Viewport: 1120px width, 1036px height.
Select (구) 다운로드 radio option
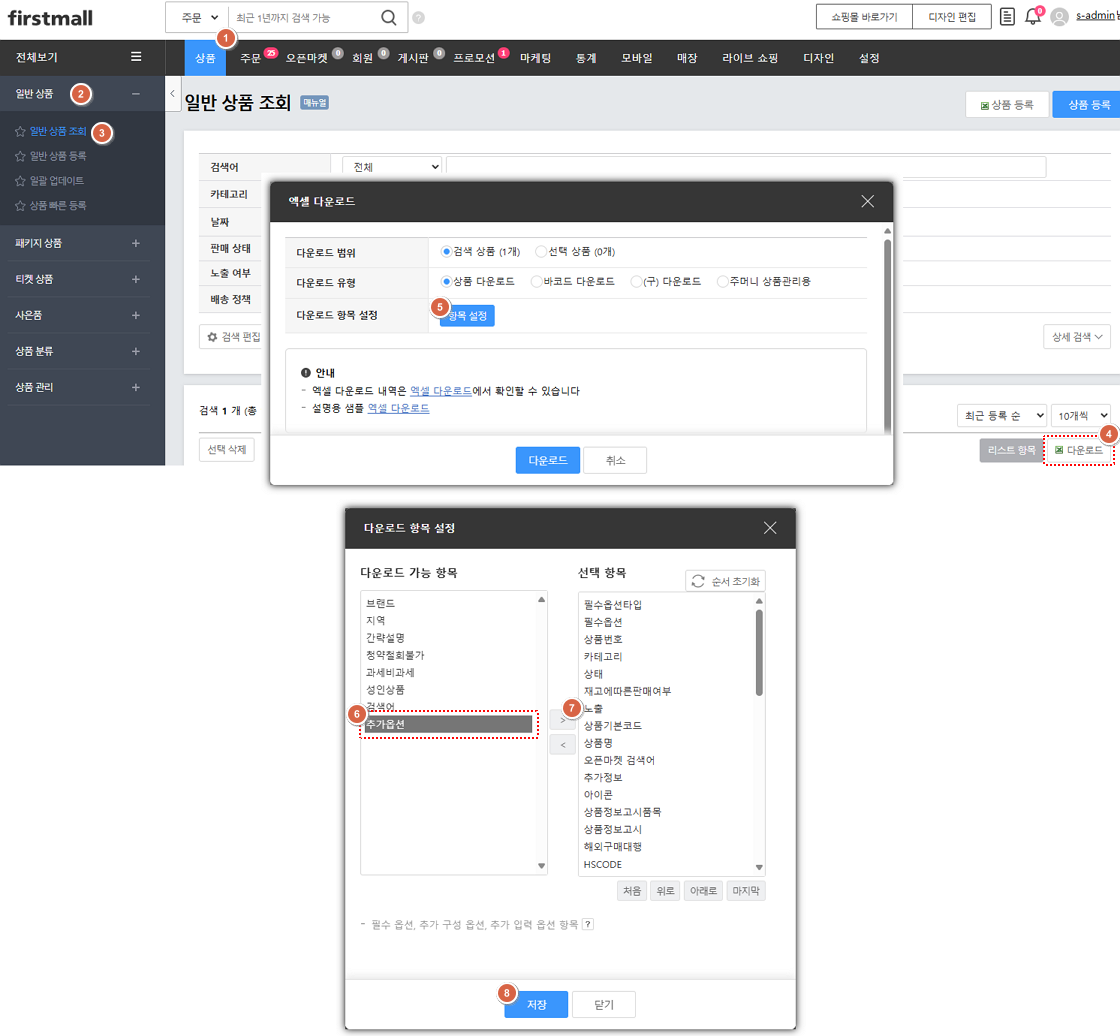coord(636,282)
